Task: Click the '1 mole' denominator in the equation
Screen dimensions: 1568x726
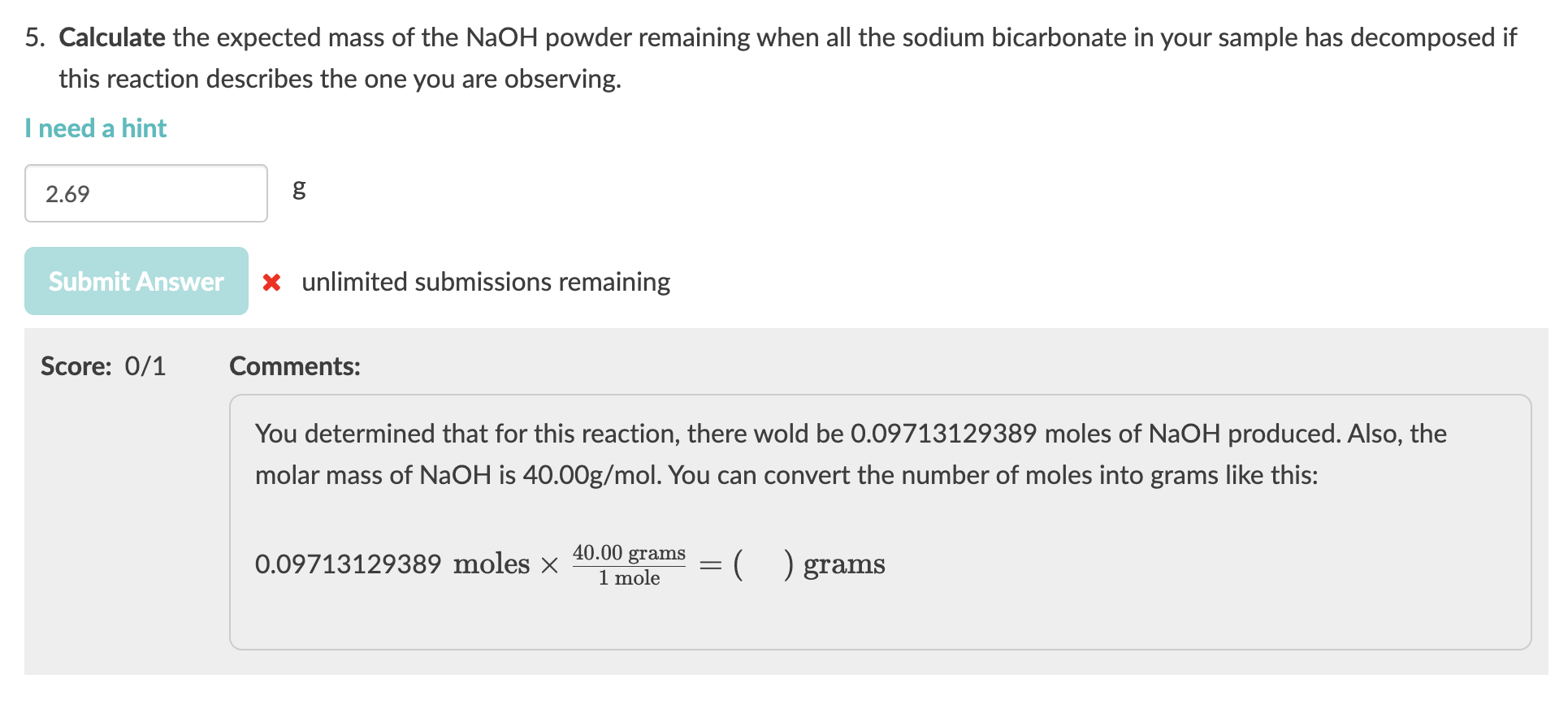Action: click(630, 578)
